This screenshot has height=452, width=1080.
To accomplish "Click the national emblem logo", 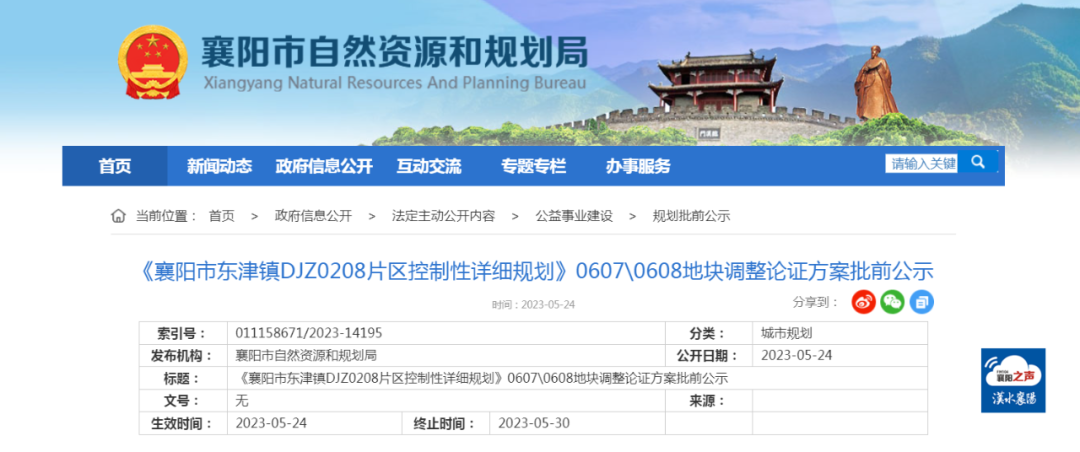I will [152, 62].
